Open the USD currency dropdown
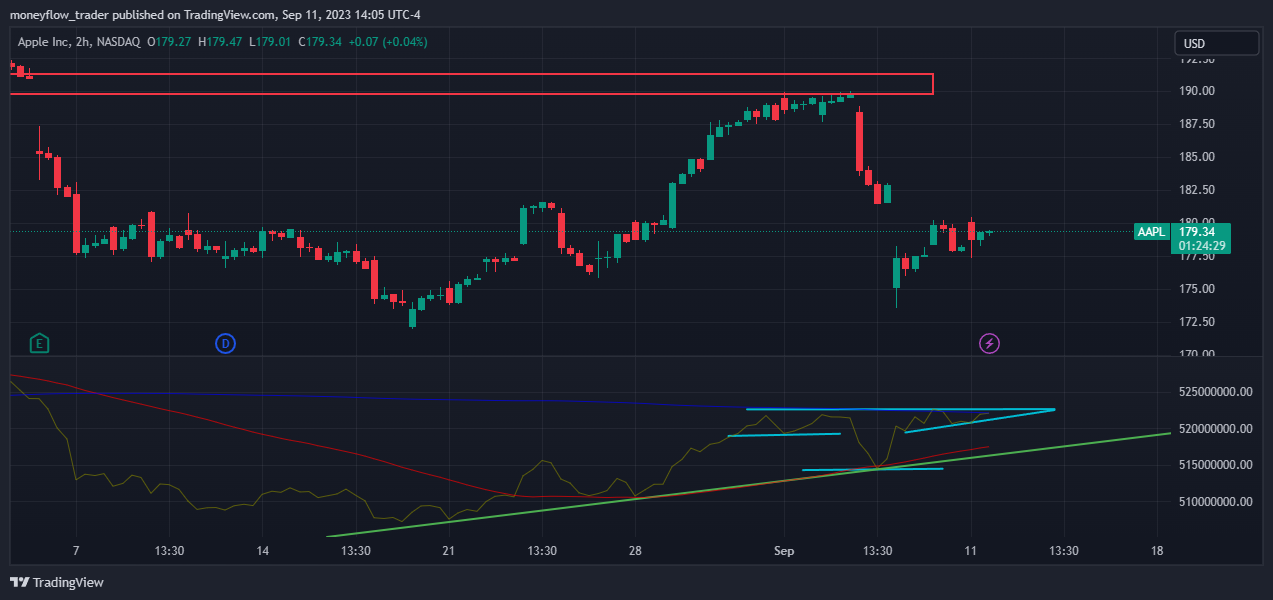This screenshot has height=600, width=1273. point(1216,43)
